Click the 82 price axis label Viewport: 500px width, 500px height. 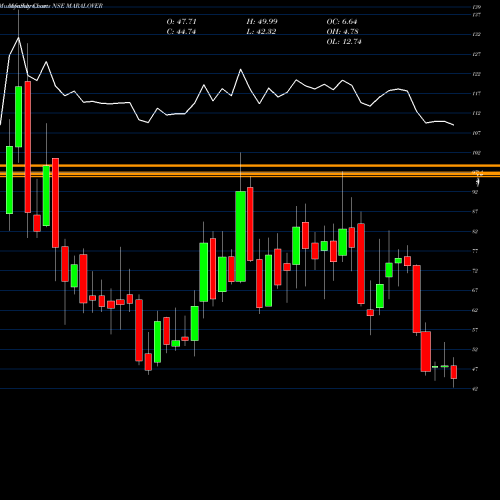476,231
